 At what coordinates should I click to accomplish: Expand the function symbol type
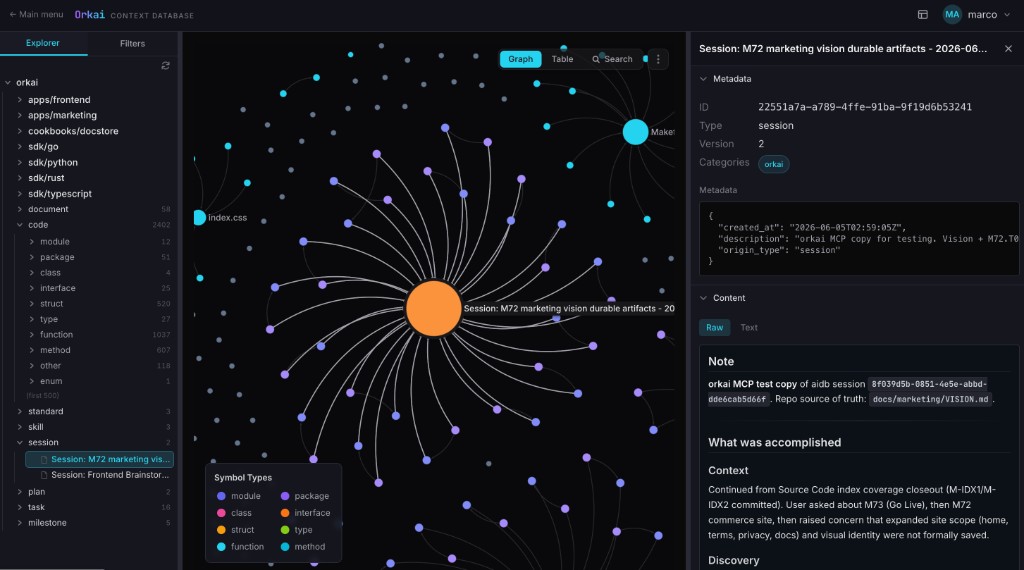click(31, 335)
